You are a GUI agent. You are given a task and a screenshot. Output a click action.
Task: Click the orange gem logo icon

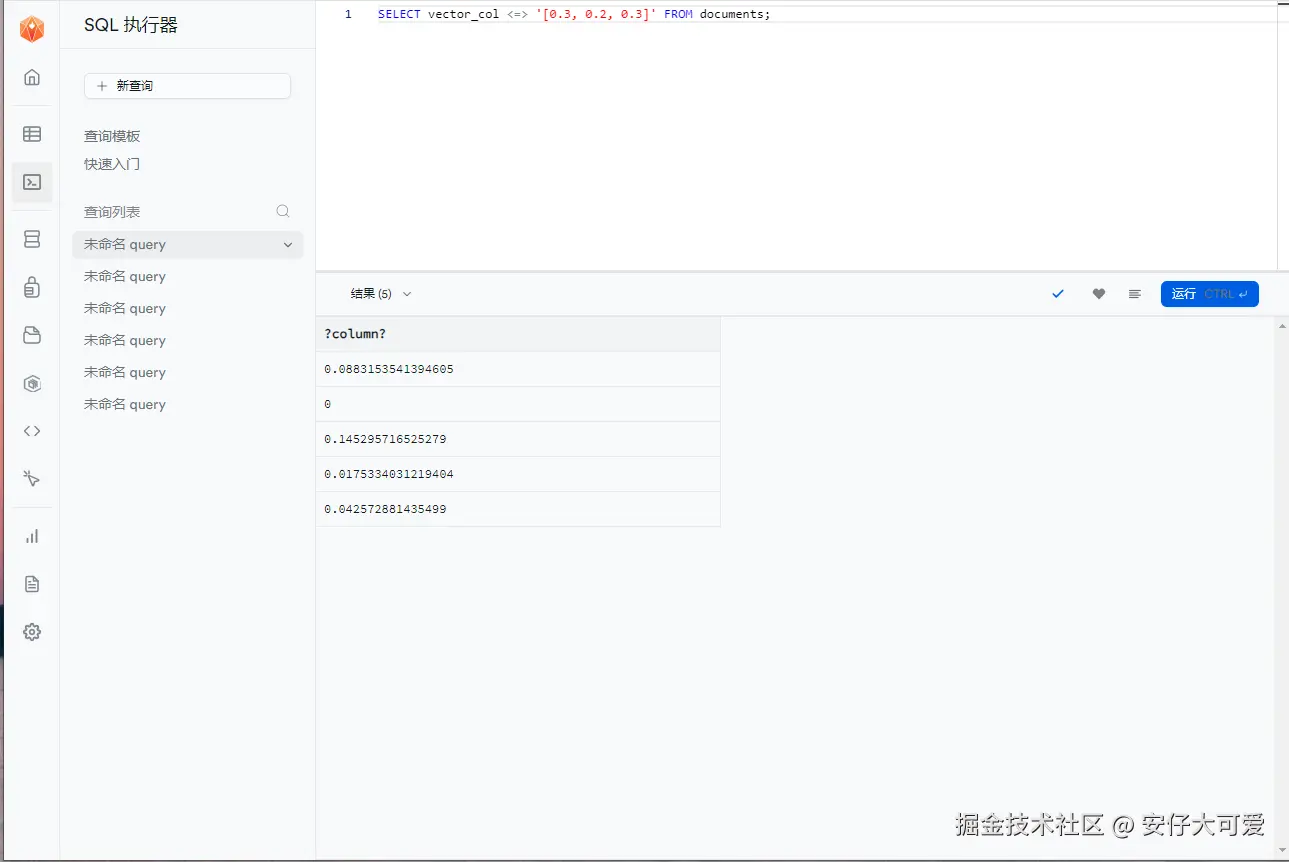32,29
